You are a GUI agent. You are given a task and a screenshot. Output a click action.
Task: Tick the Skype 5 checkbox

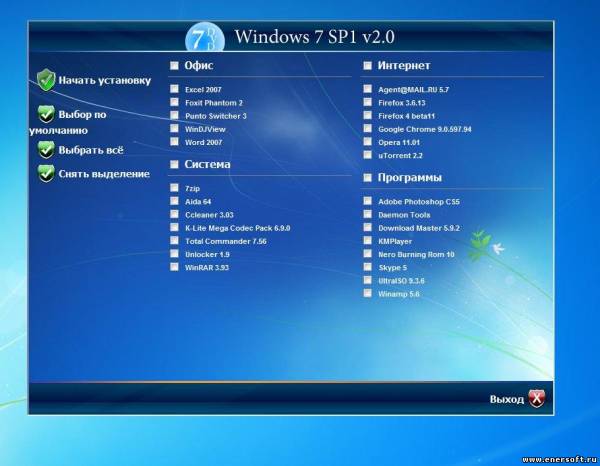(367, 267)
